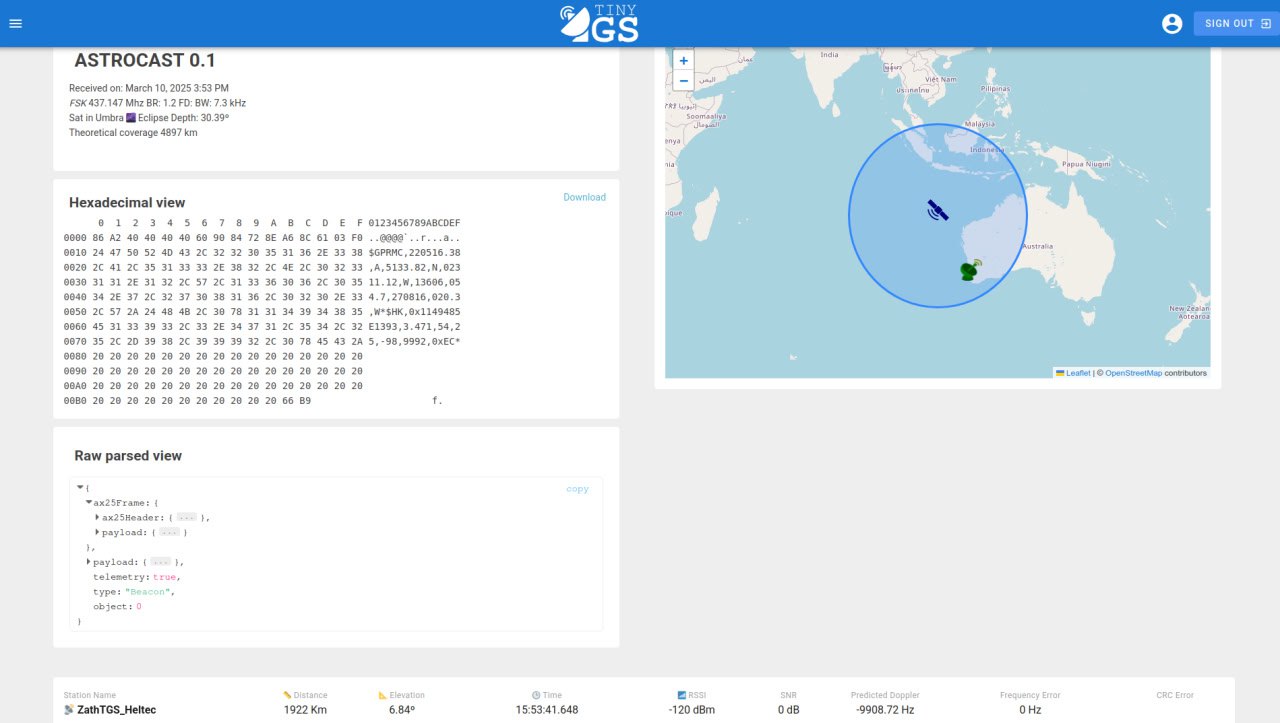Click the 15:53:41.648 time value

pyautogui.click(x=547, y=710)
